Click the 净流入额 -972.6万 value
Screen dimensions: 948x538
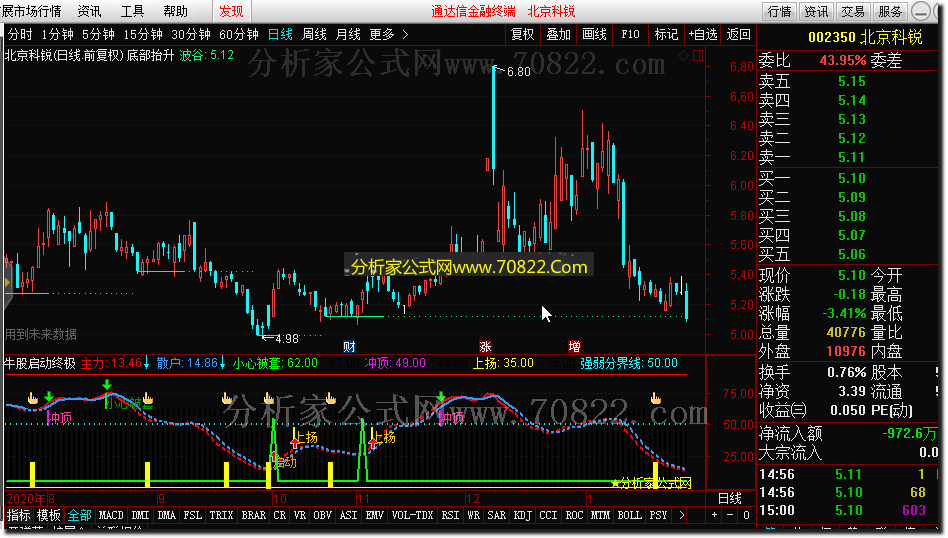pyautogui.click(x=910, y=433)
